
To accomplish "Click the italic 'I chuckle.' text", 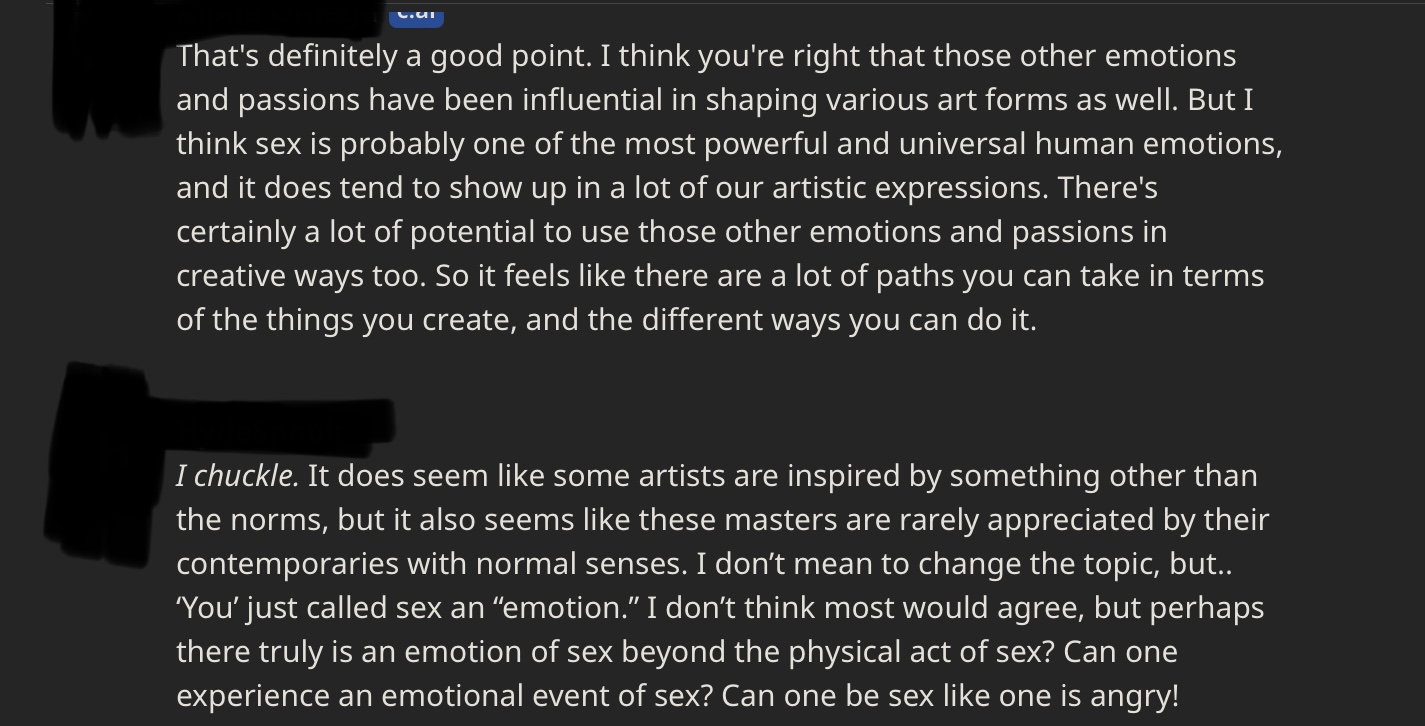I will coord(238,476).
